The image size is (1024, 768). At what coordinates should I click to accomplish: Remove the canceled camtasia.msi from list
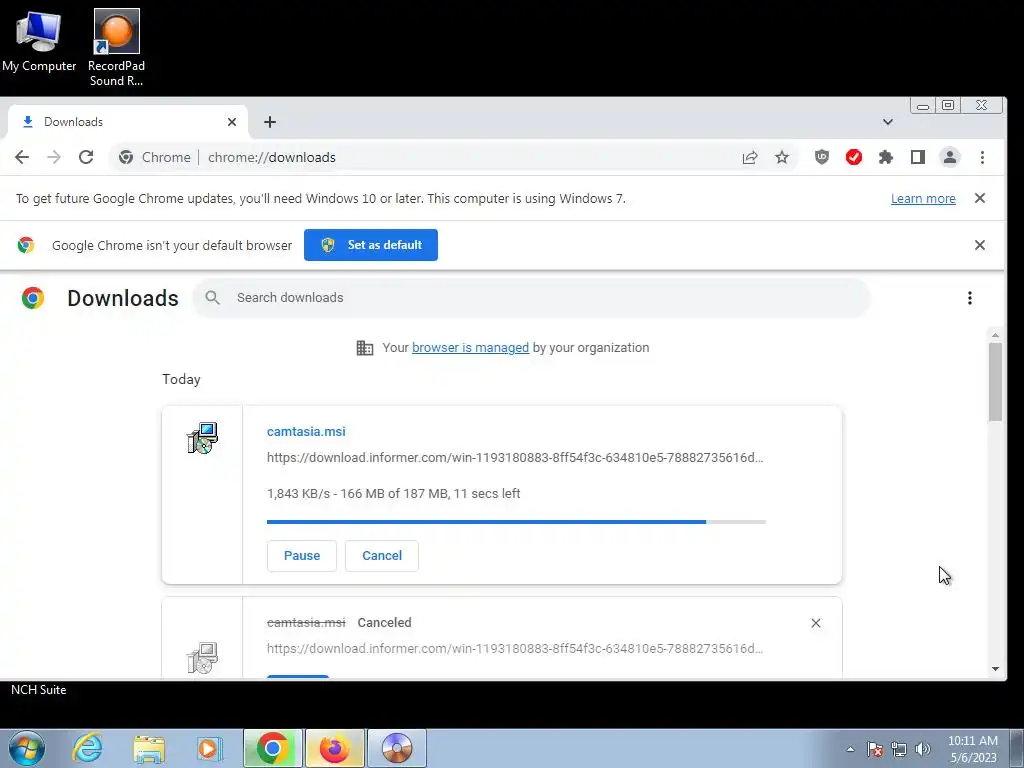pyautogui.click(x=816, y=623)
